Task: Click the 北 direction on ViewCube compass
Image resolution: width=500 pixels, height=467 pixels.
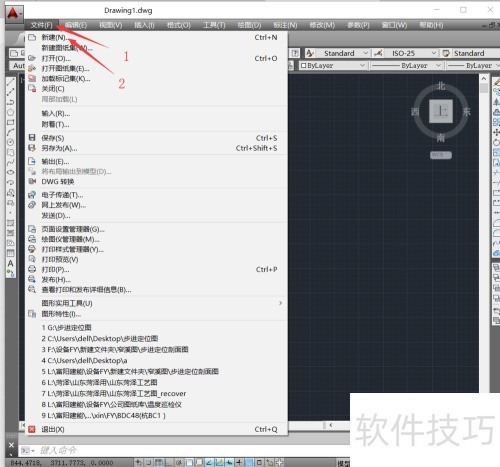Action: click(x=441, y=86)
